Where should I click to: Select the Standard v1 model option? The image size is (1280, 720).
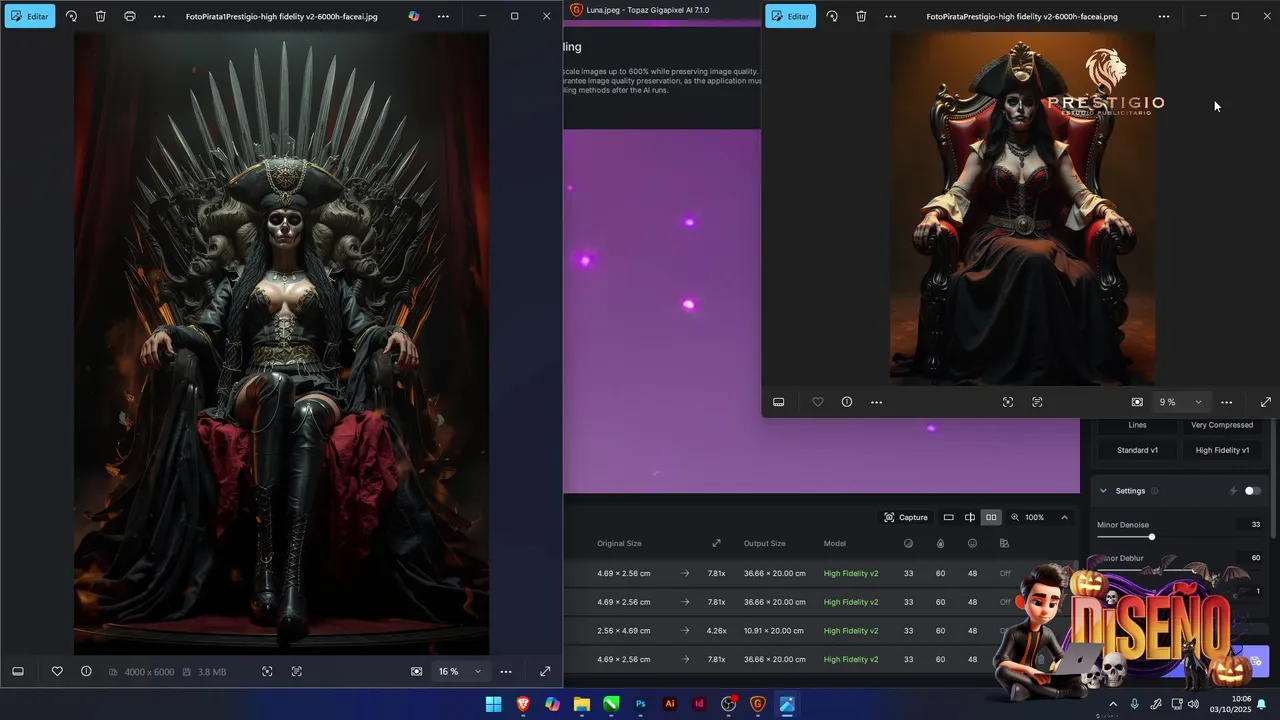1137,450
